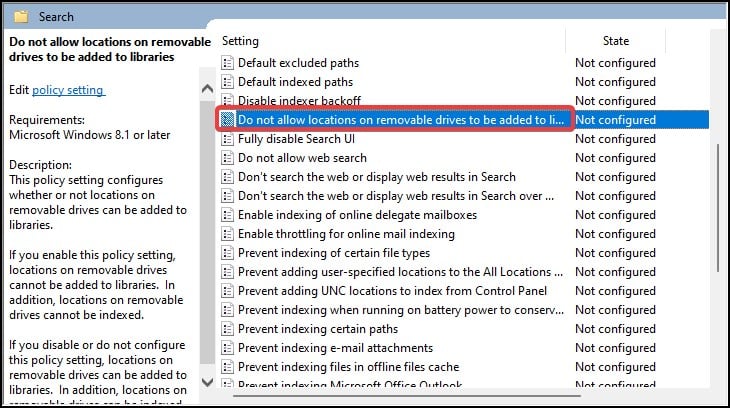Click policy icon beside Default excluded paths
730x408 pixels.
coord(228,63)
